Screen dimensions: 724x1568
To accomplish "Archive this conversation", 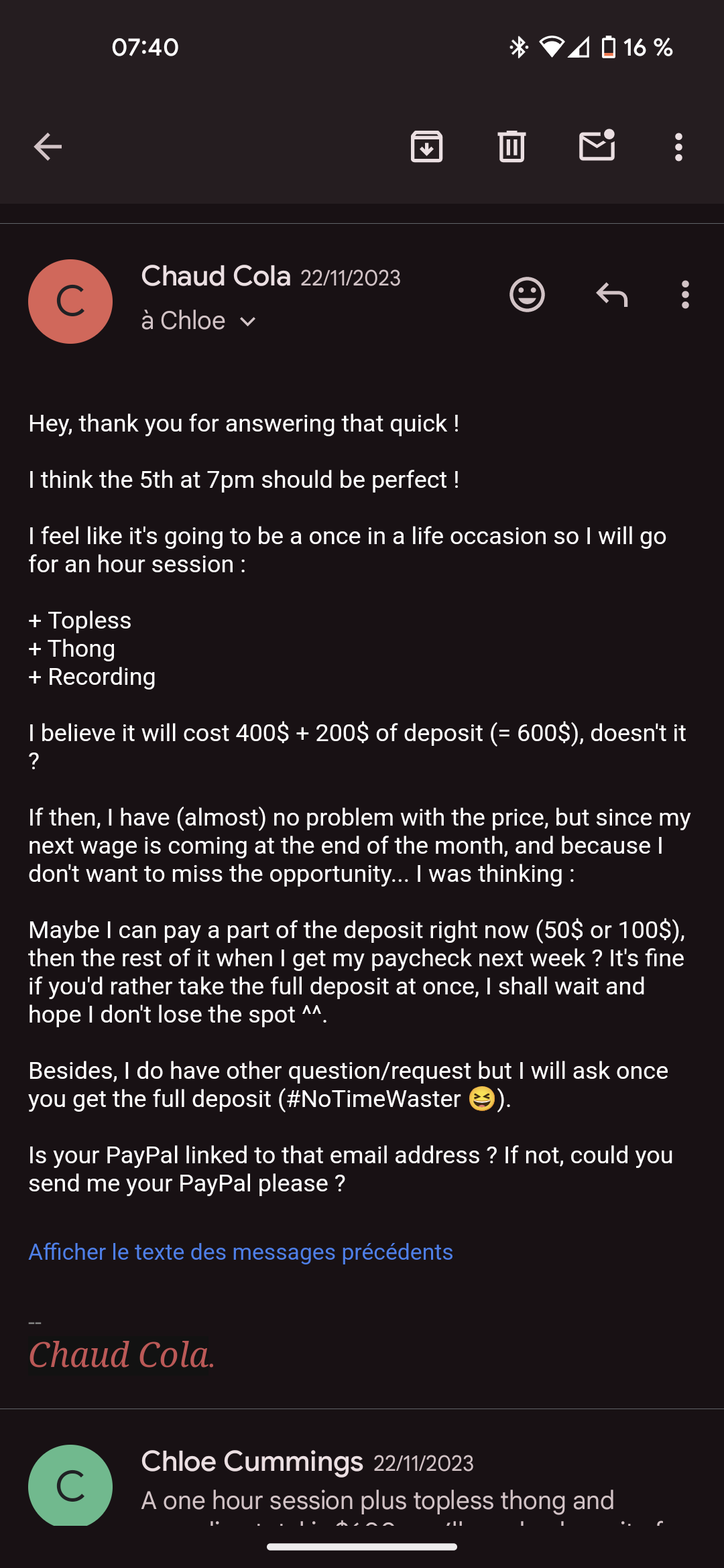I will coord(426,147).
